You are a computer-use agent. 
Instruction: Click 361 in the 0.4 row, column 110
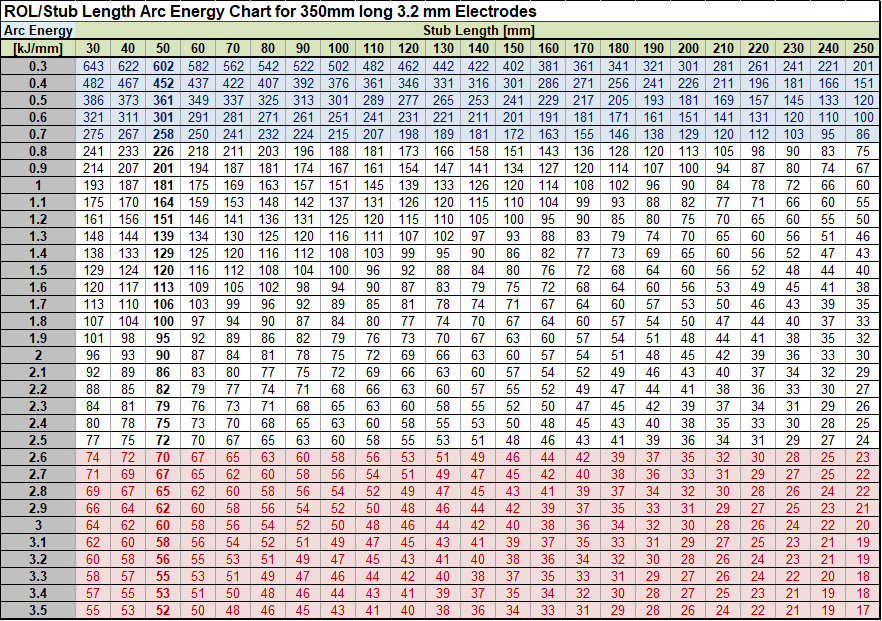click(373, 83)
